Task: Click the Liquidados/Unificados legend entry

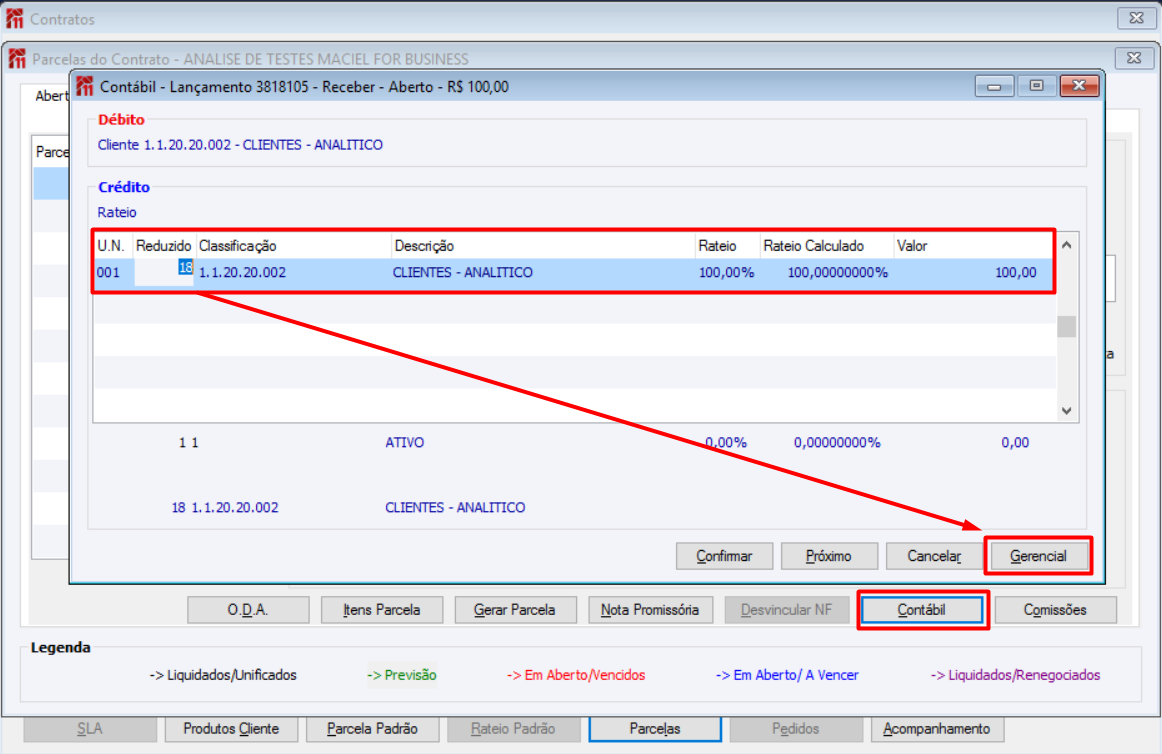Action: coord(223,675)
